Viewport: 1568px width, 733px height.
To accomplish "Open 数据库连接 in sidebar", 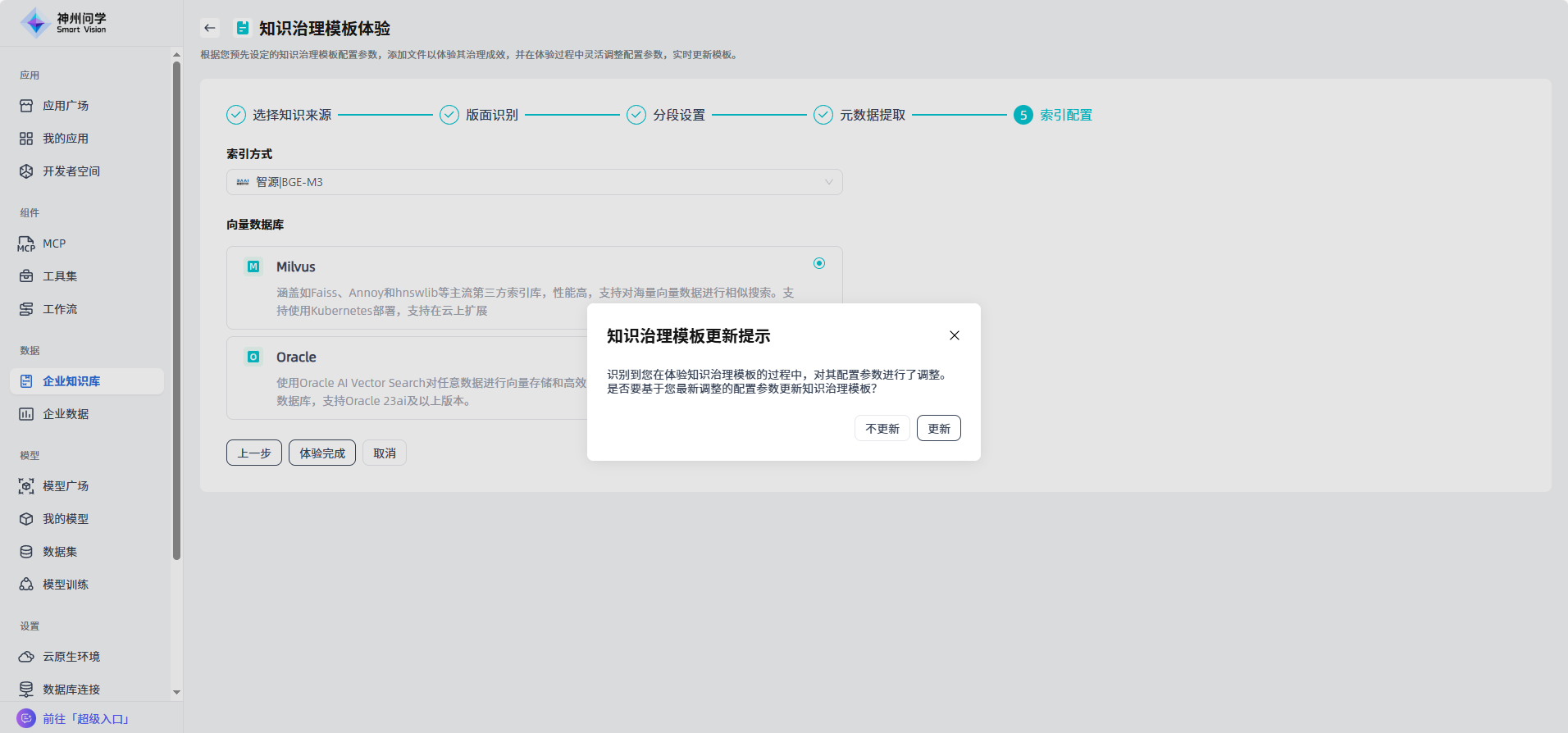I will coord(71,690).
